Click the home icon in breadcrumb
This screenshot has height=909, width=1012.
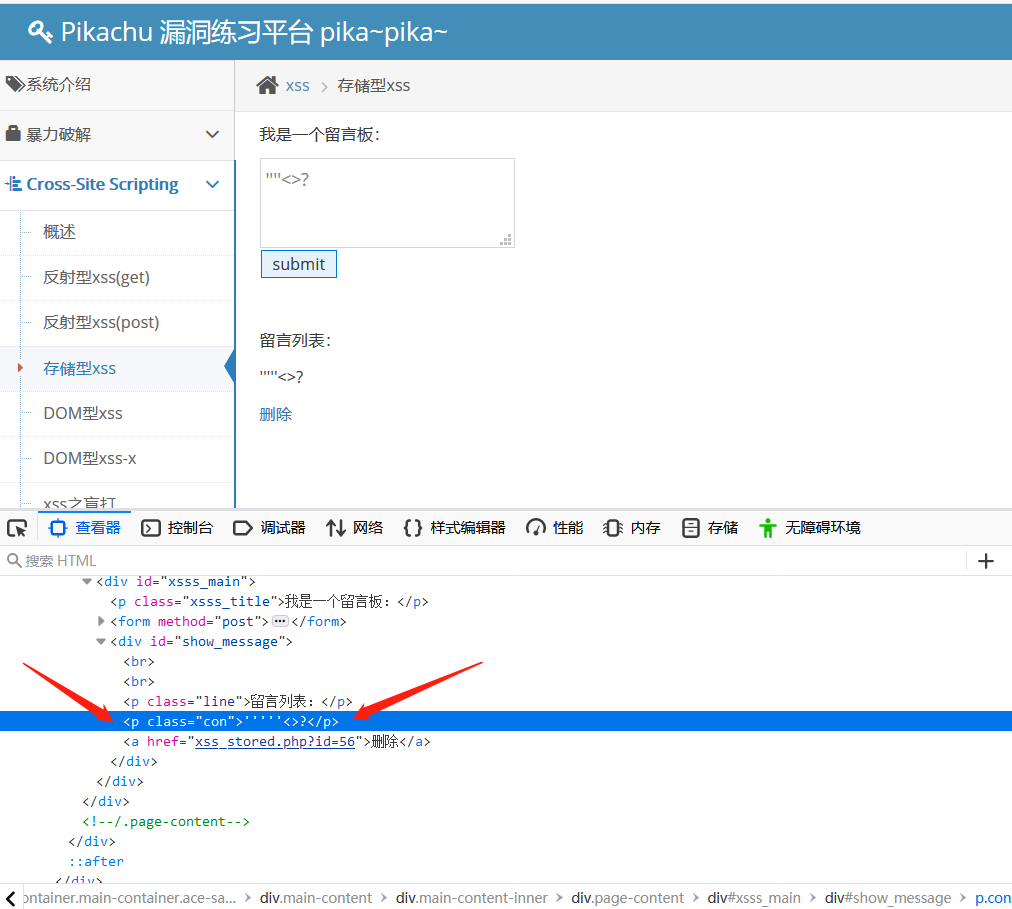(x=267, y=85)
